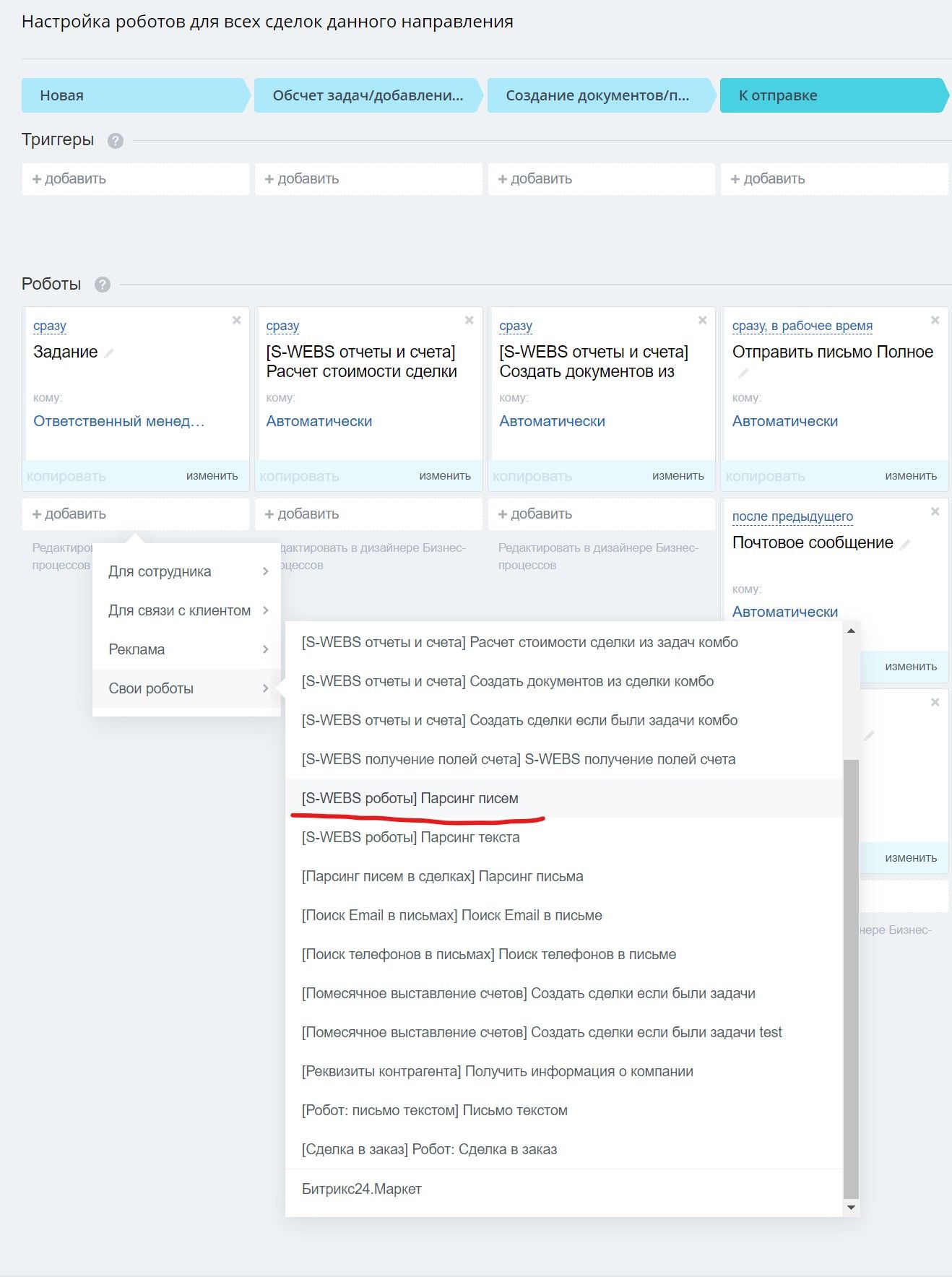Open the Triggers help question-mark icon

[x=116, y=141]
